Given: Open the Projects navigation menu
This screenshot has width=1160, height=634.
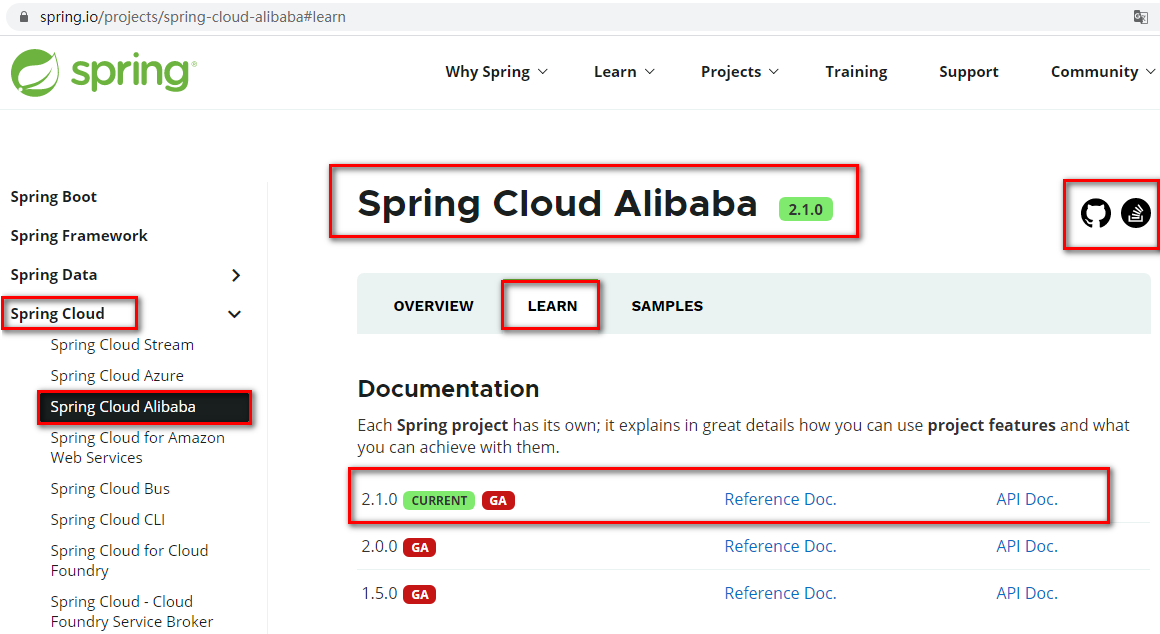Looking at the screenshot, I should [740, 72].
